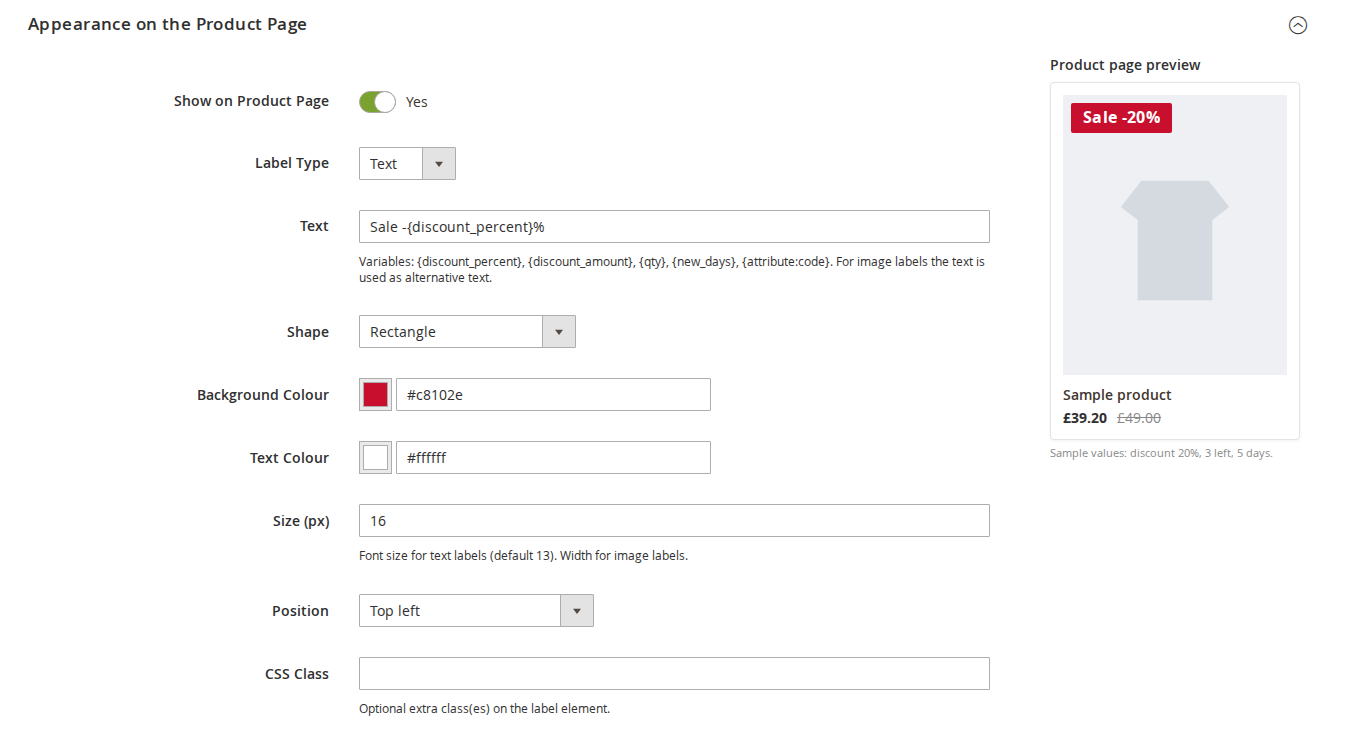Open the Label Type dropdown
Viewport: 1350px width, 740px height.
(x=407, y=163)
